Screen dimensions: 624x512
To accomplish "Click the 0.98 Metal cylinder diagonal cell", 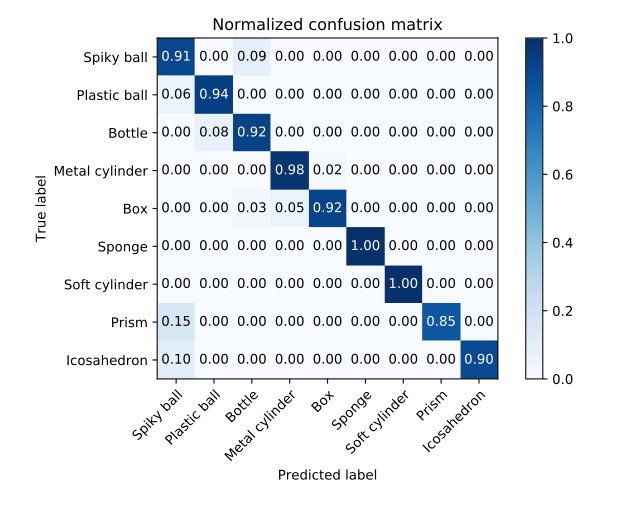I will tap(290, 171).
